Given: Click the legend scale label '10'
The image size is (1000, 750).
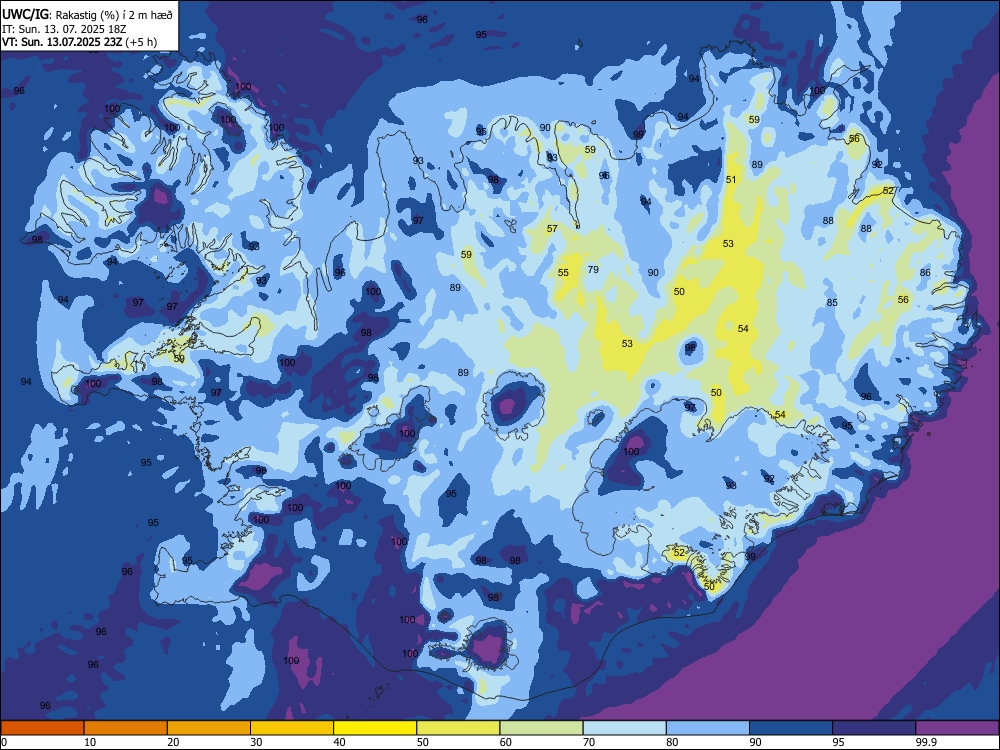Looking at the screenshot, I should (x=91, y=742).
